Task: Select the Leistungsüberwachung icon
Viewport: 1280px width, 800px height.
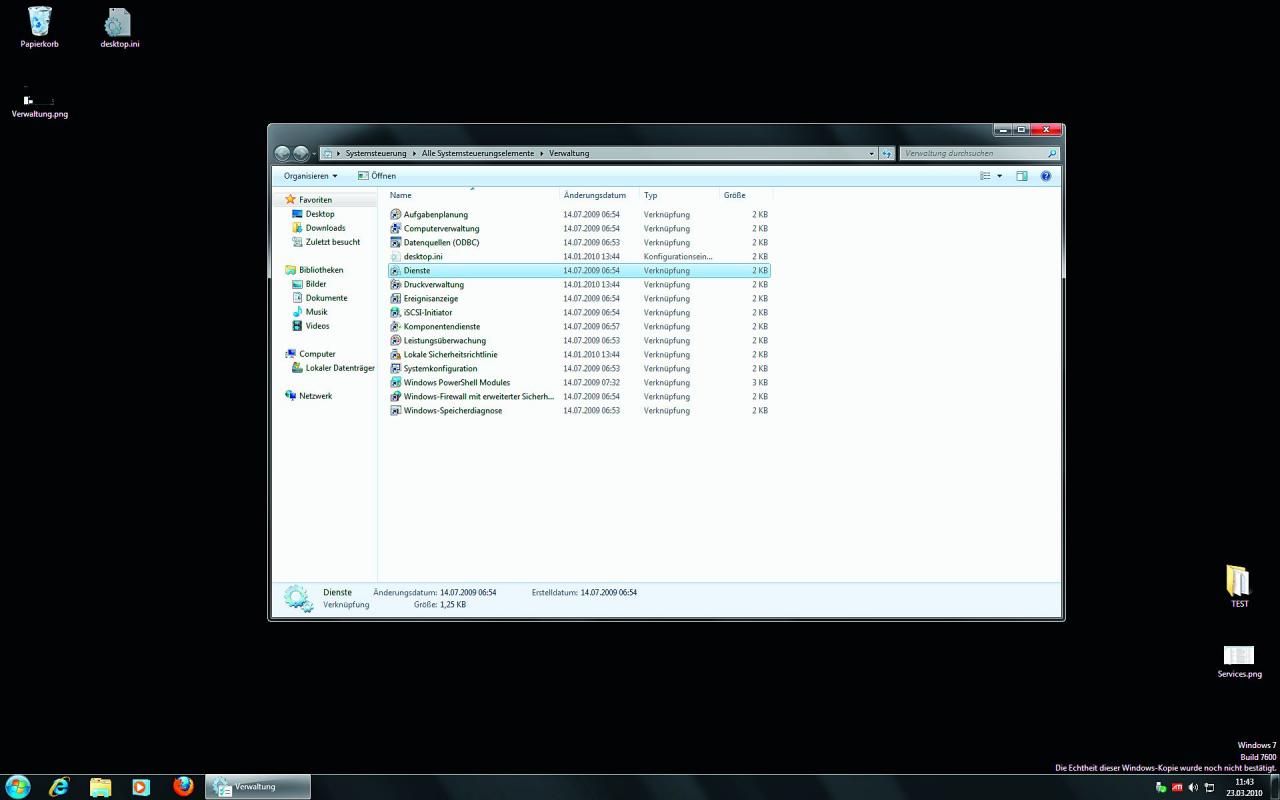Action: 395,340
